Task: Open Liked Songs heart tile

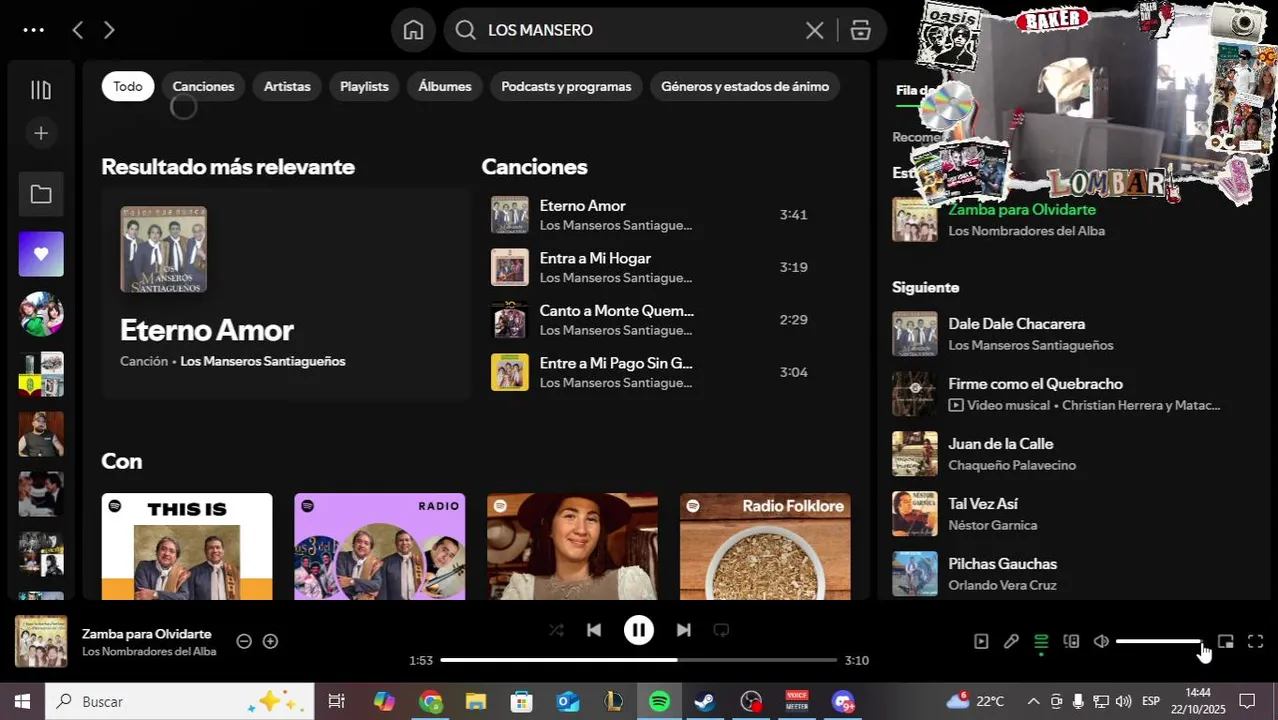Action: 41,254
